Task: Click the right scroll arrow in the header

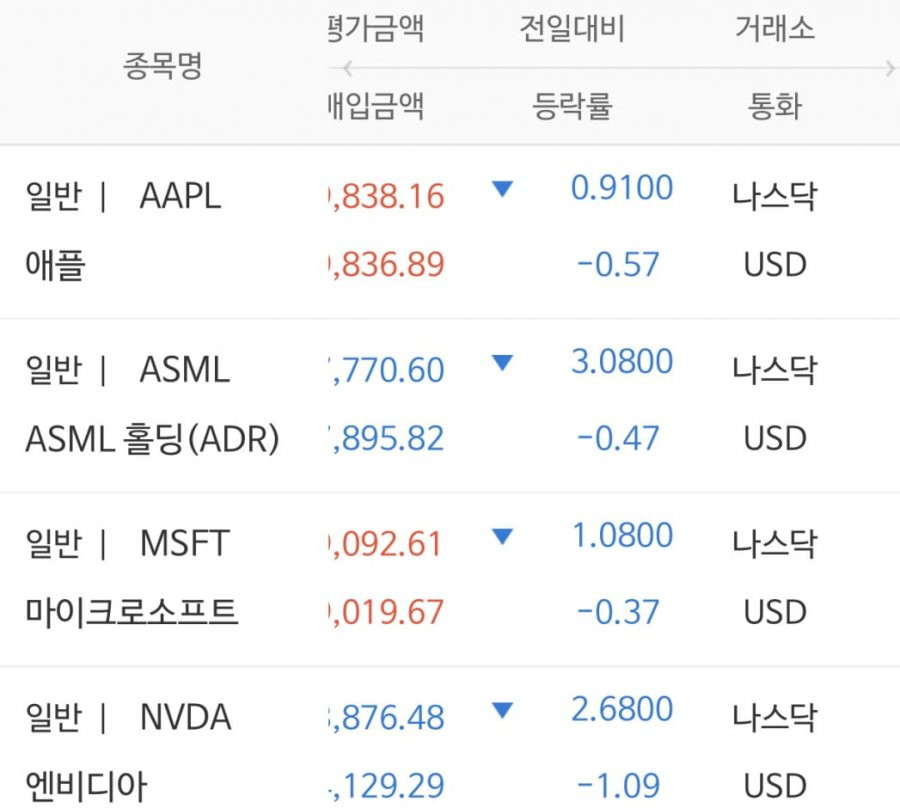Action: (x=890, y=69)
